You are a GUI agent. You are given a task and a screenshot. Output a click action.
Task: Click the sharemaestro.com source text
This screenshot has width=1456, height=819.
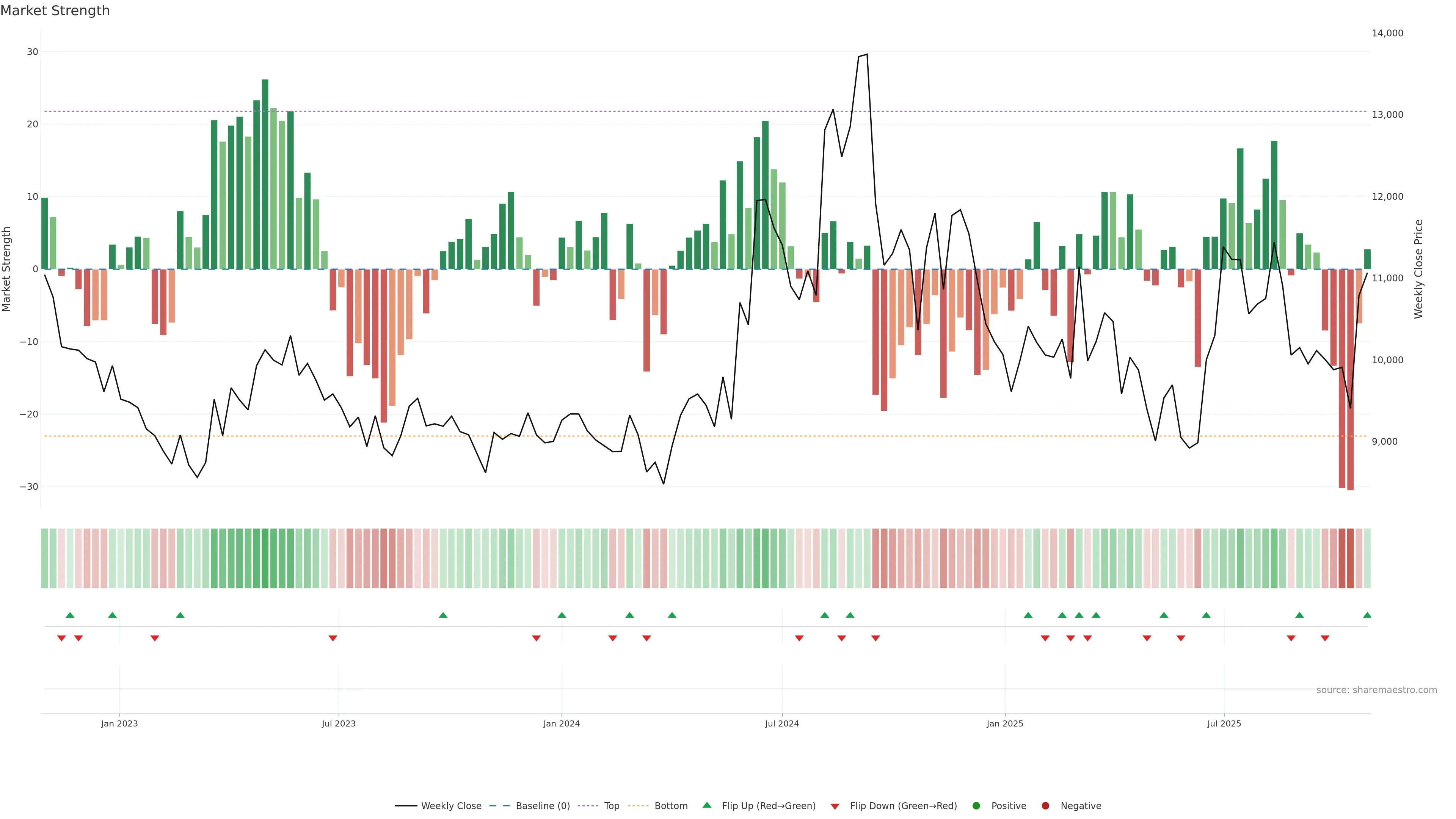[1376, 690]
